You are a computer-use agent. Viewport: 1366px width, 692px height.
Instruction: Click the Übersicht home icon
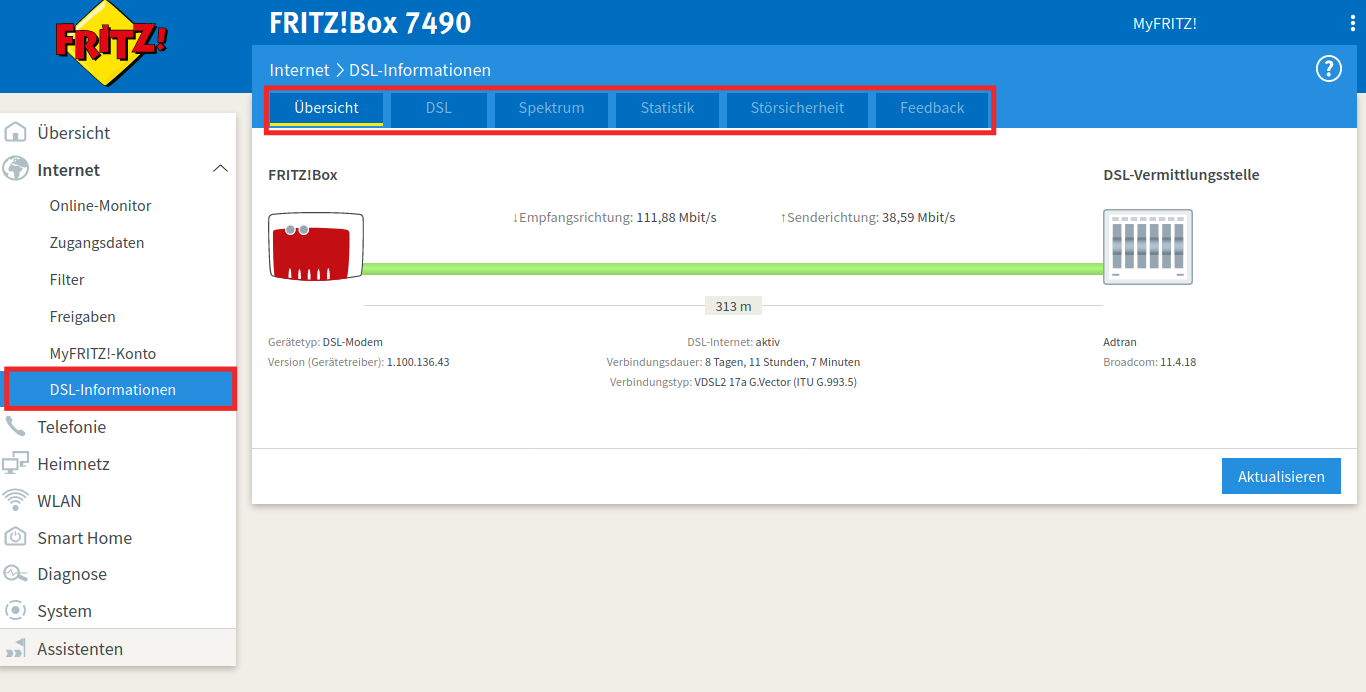(x=17, y=131)
